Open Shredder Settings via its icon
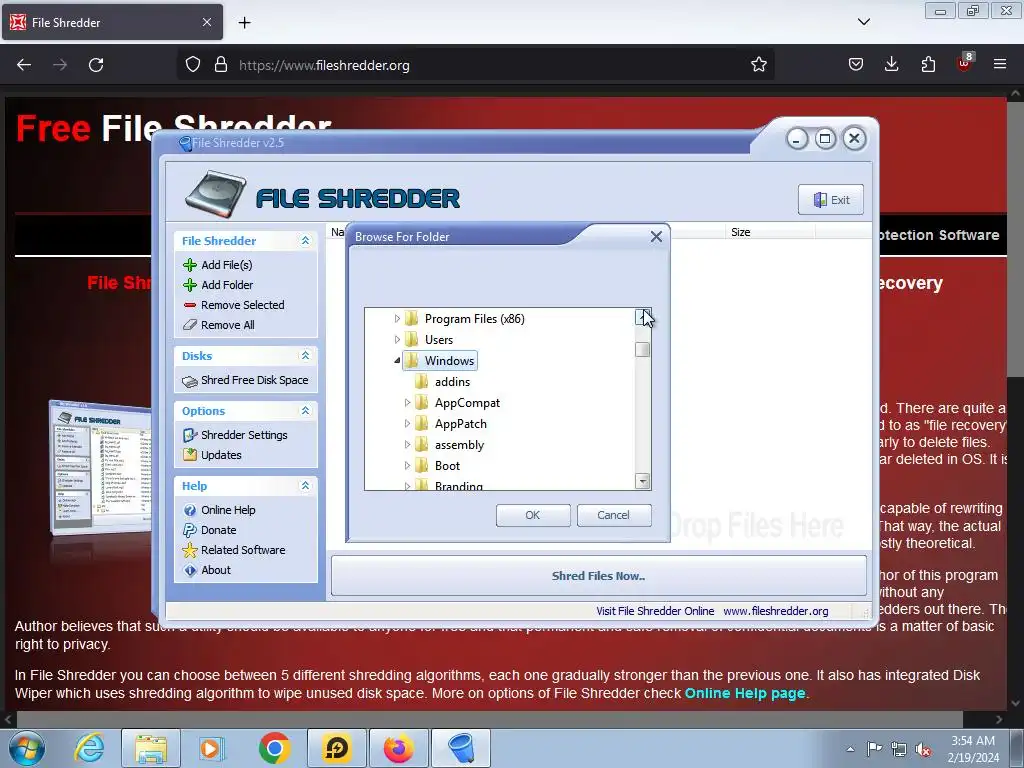Screen dimensions: 1024x768 [x=190, y=435]
